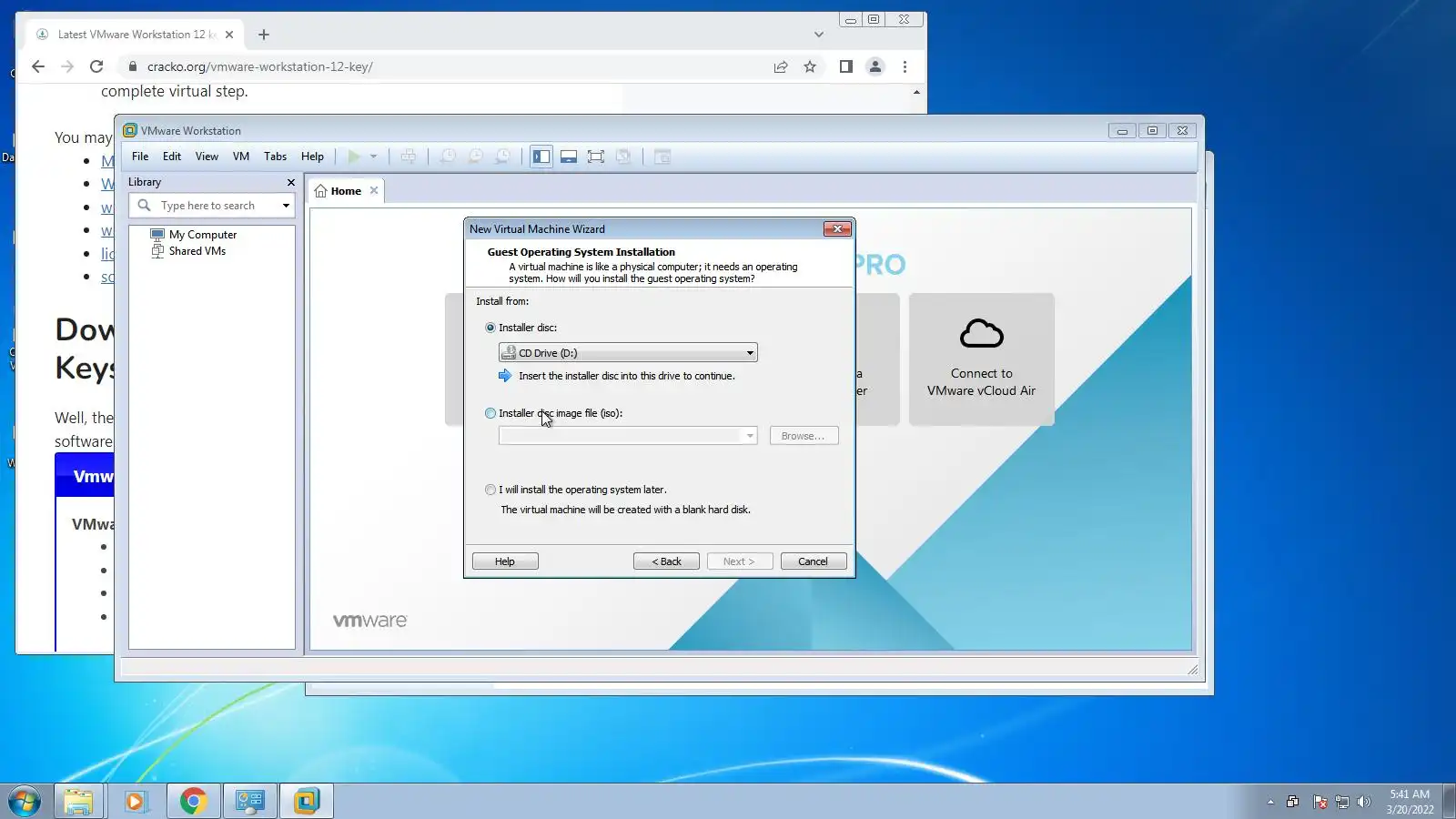Open a new tab in Chrome
The height and width of the screenshot is (819, 1456).
point(264,35)
